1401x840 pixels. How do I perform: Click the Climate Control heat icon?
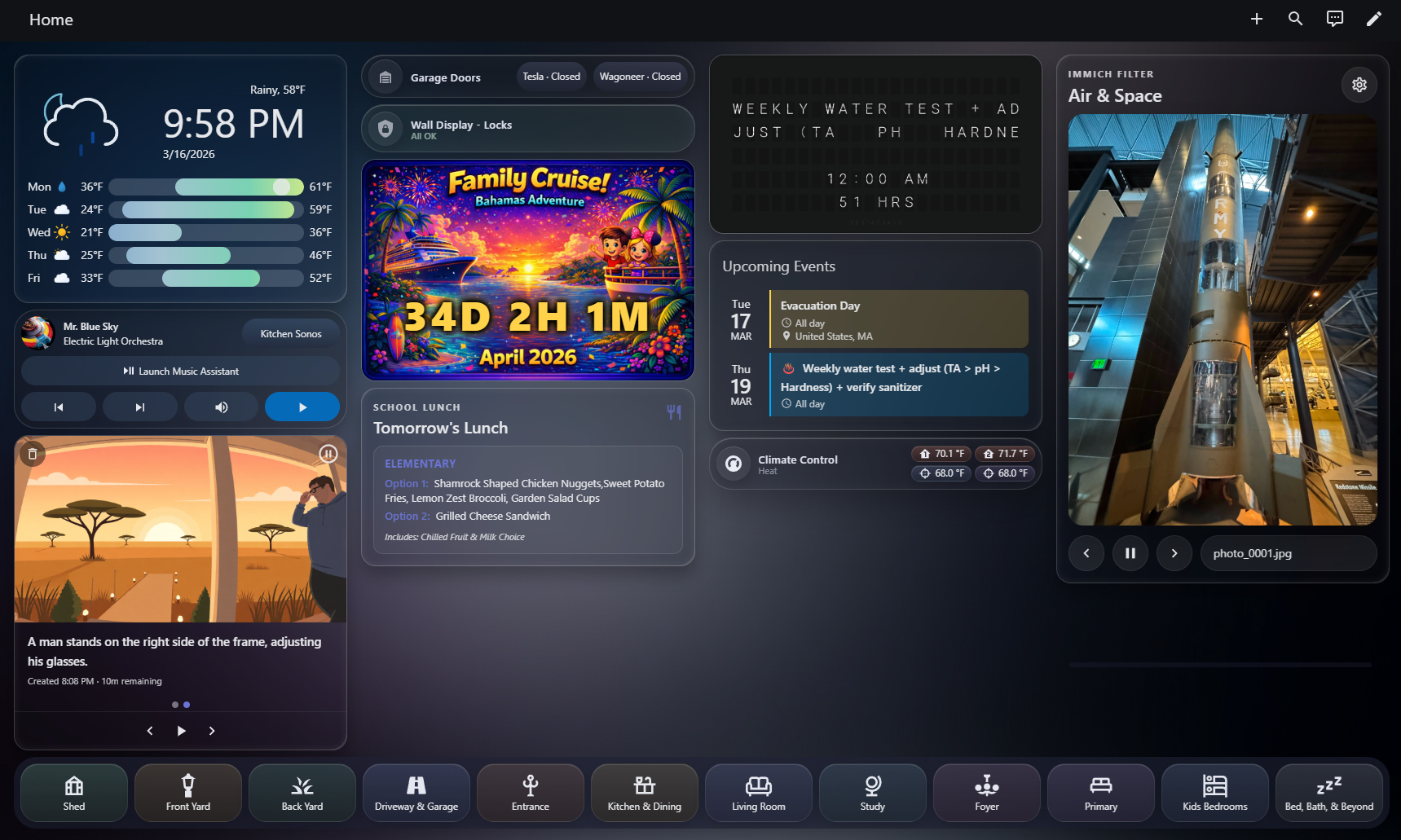coord(733,464)
